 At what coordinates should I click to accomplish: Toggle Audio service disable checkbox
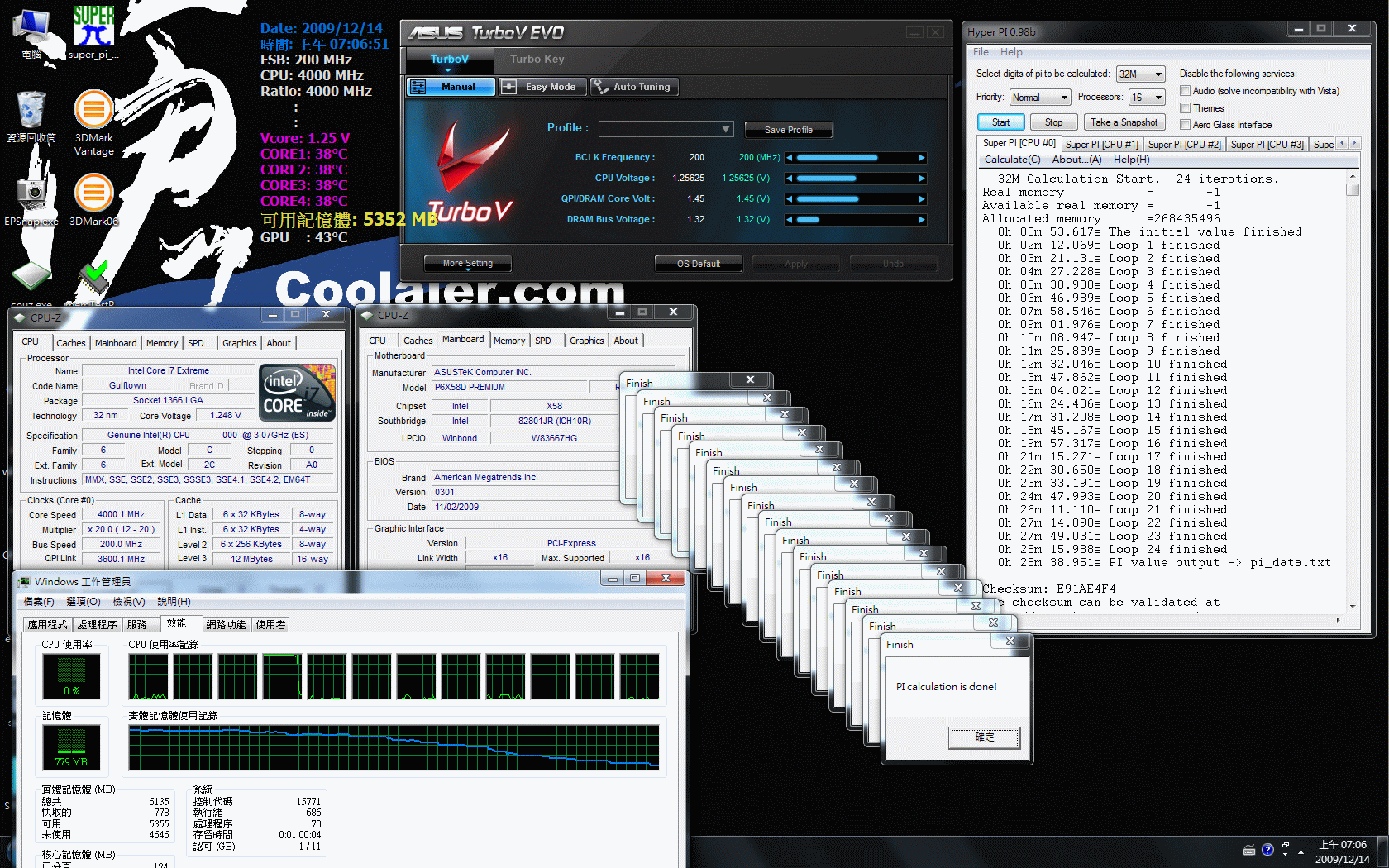[1185, 91]
